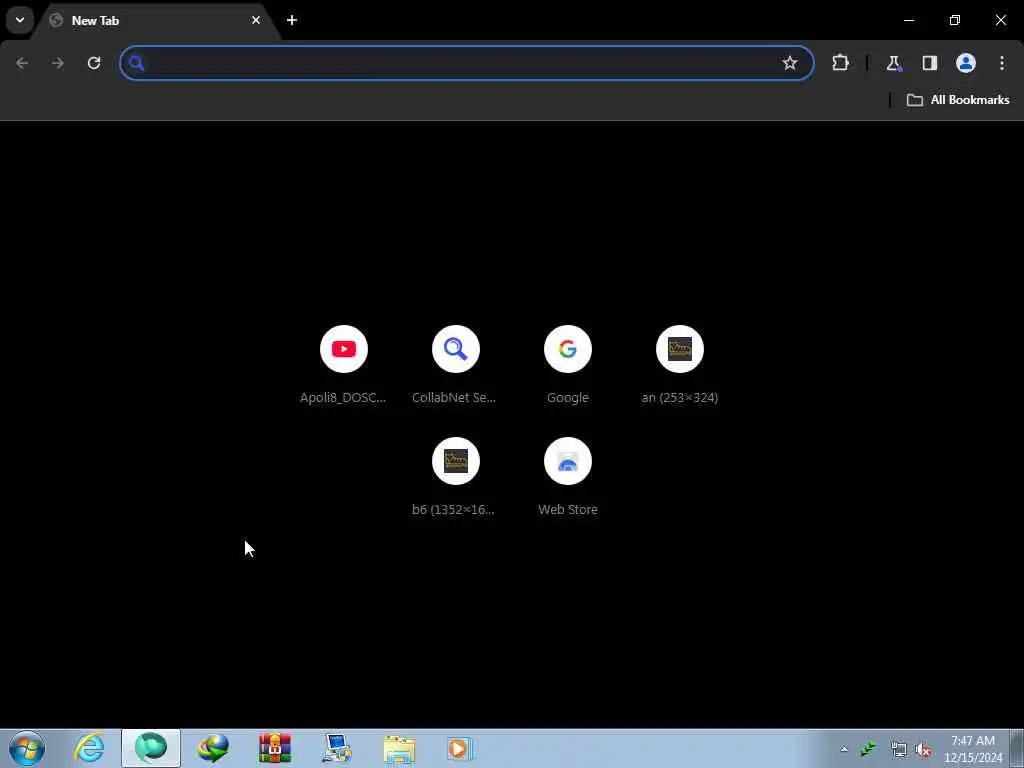Click the muted volume tray icon
This screenshot has width=1024, height=768.
click(x=923, y=749)
